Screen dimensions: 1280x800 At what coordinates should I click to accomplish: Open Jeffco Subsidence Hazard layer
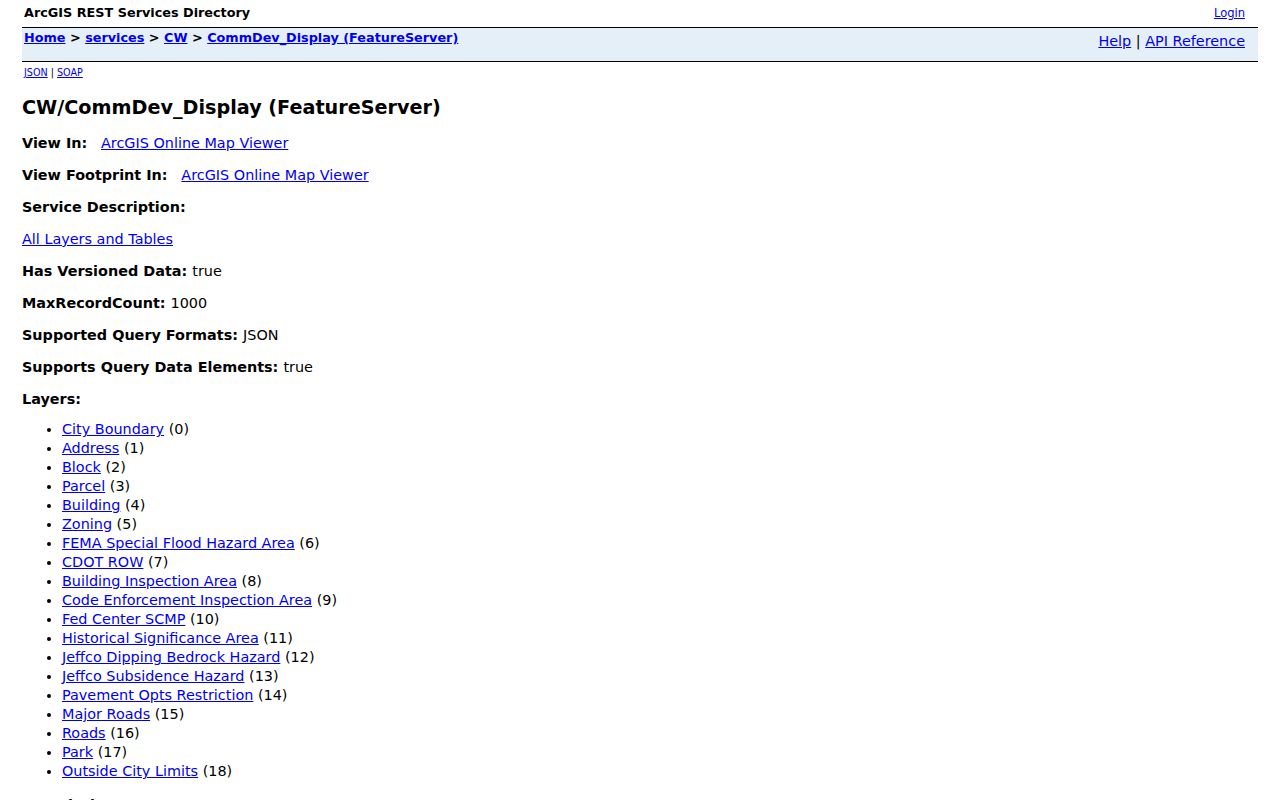[x=153, y=676]
